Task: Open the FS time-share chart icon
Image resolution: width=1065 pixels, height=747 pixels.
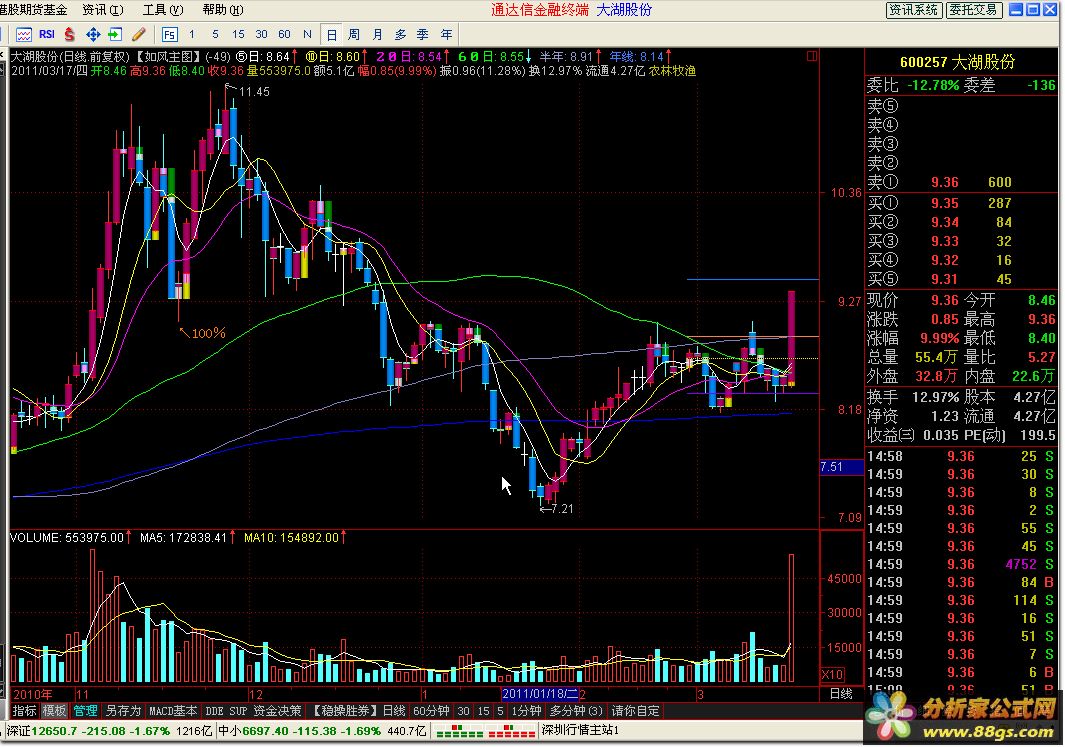Action: tap(169, 35)
